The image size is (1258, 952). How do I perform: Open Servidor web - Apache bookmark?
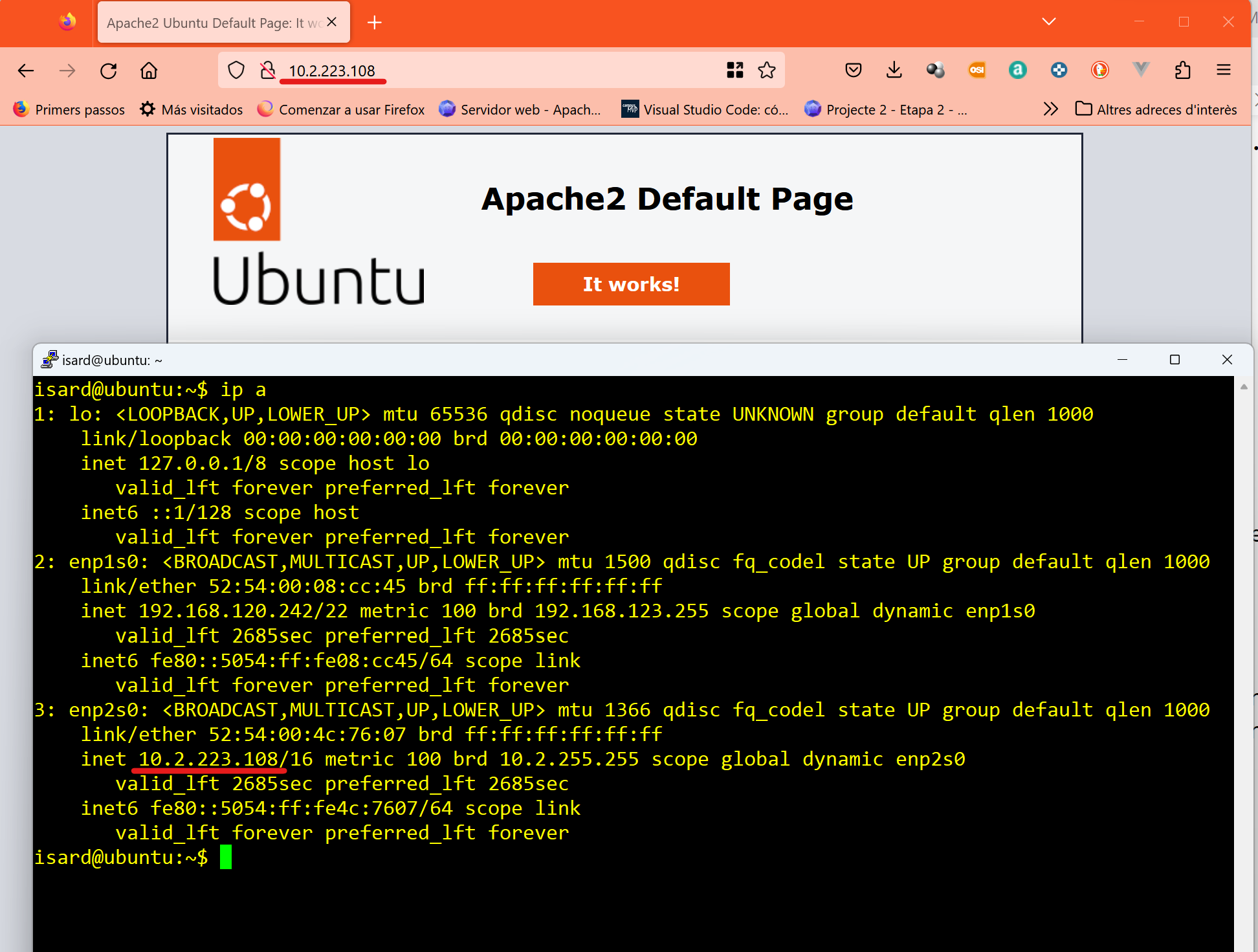pyautogui.click(x=520, y=109)
